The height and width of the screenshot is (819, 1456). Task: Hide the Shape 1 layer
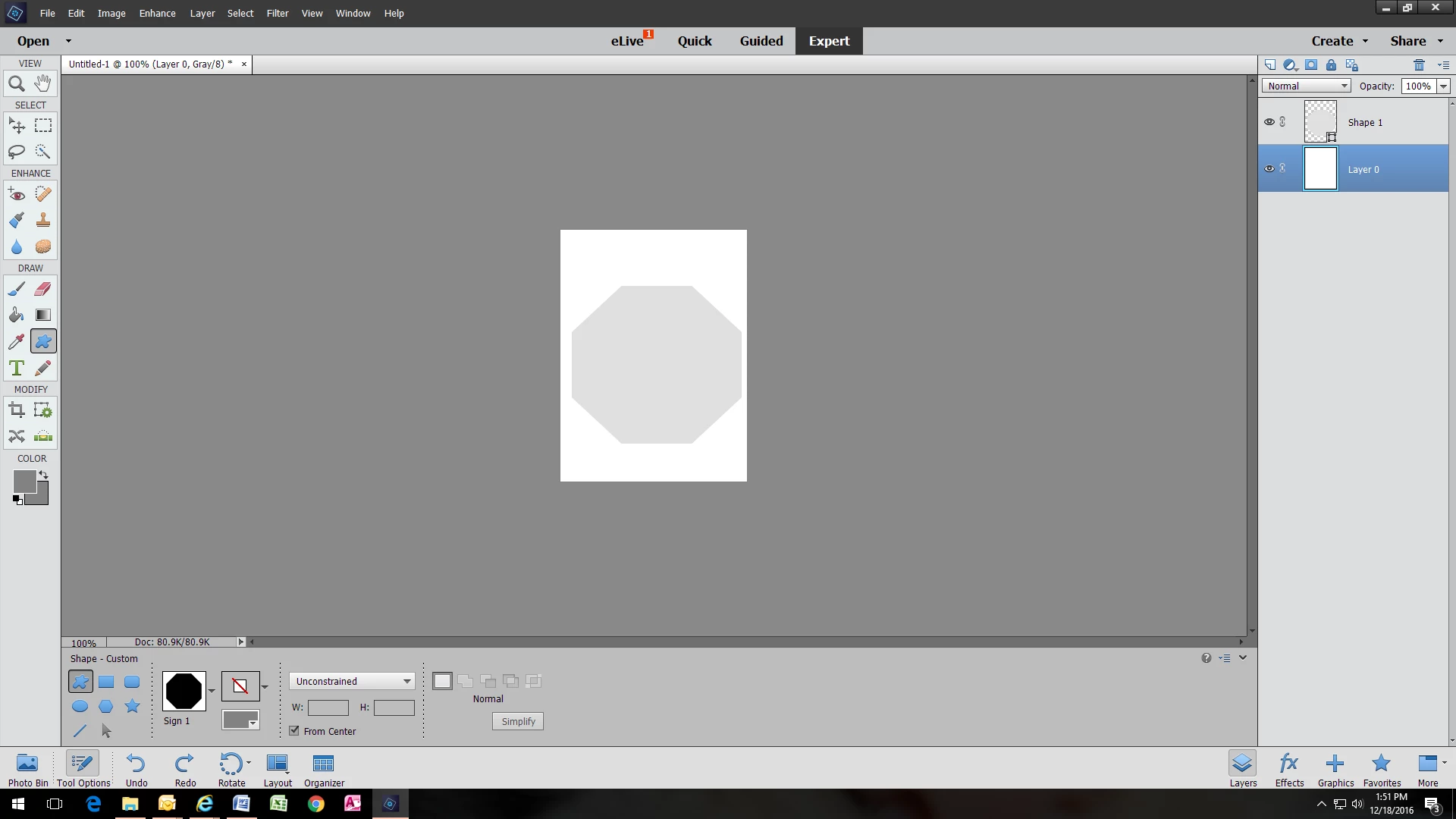tap(1269, 122)
